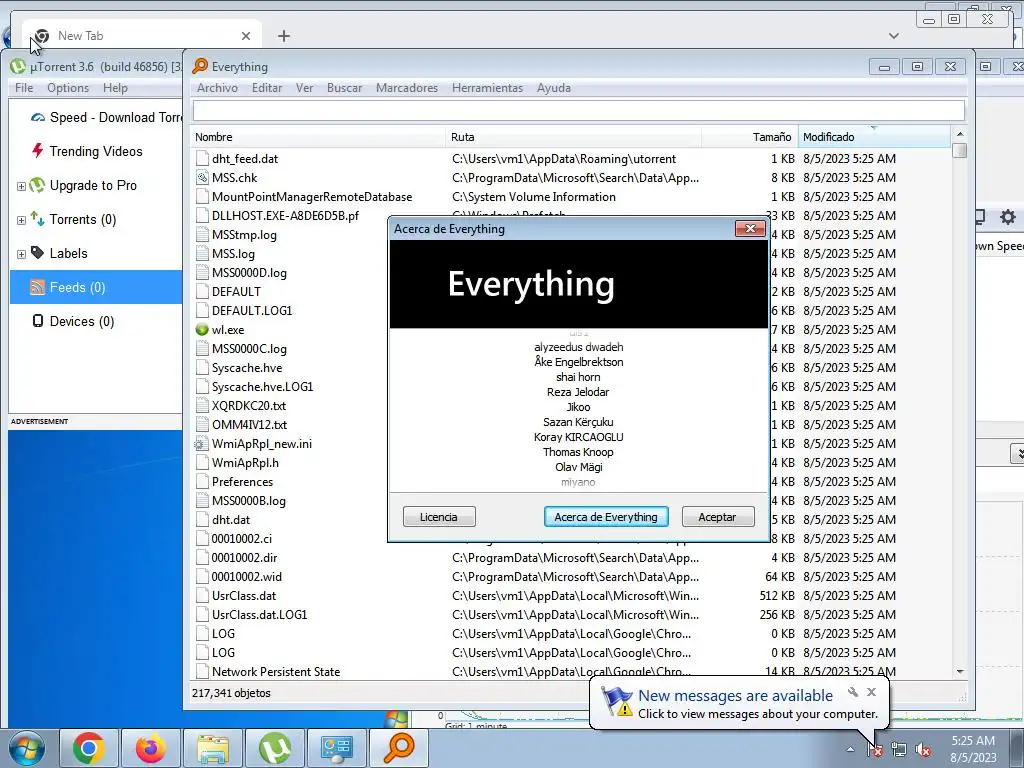1024x768 pixels.
Task: Click the Trending Videos lightning icon
Action: 38,151
